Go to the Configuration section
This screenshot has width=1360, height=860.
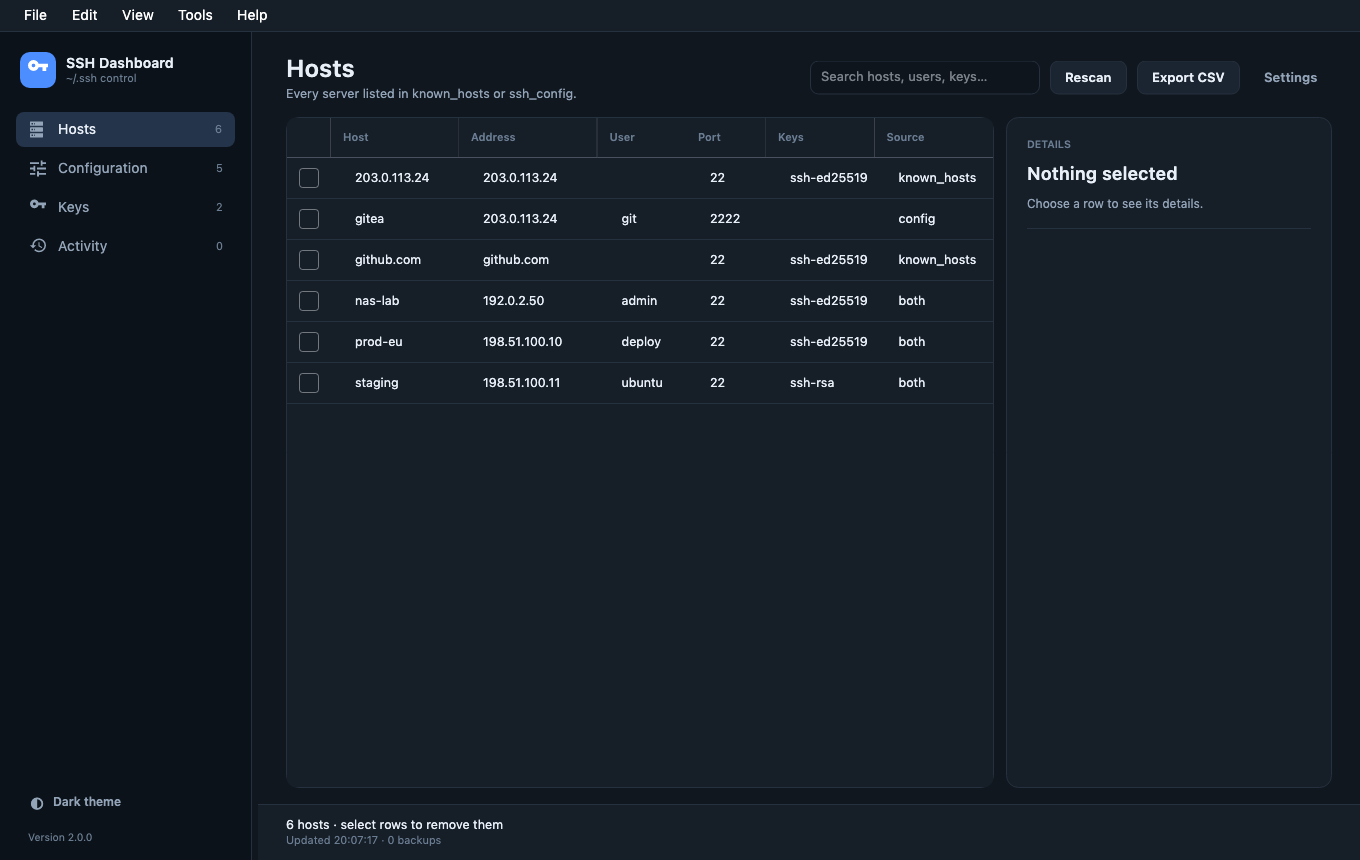pyautogui.click(x=125, y=168)
